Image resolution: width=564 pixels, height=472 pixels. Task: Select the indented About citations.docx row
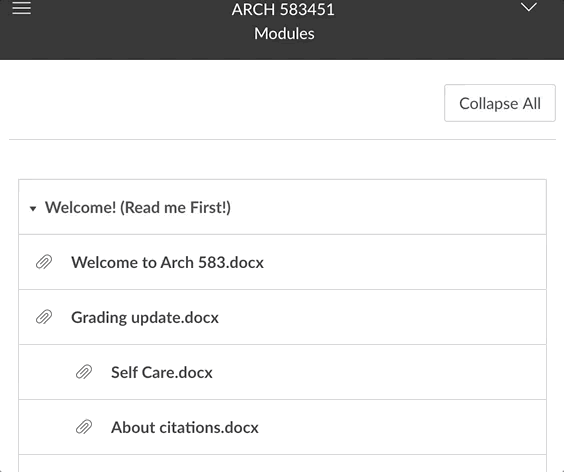282,427
